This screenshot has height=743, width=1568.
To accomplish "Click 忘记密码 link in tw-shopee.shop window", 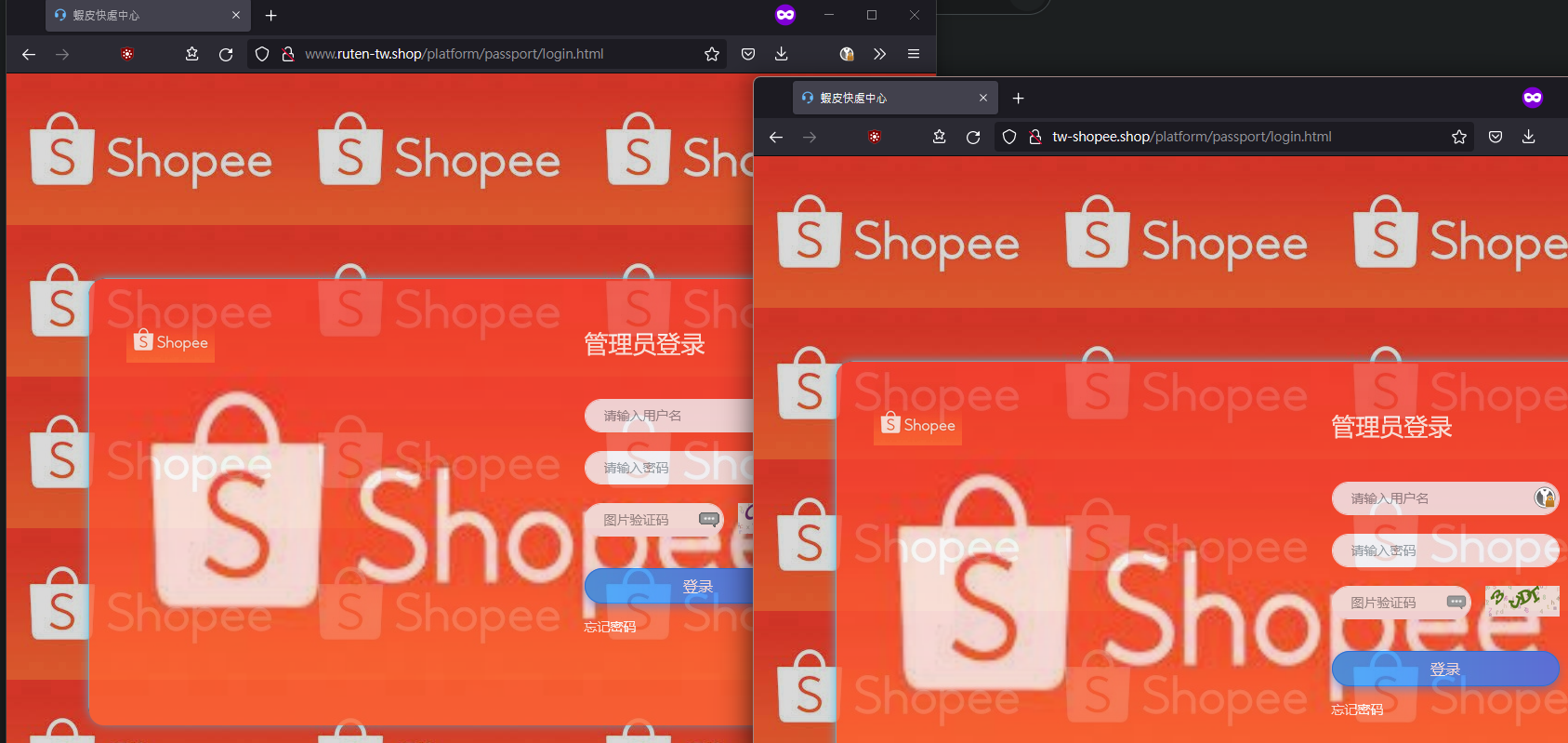I will [1357, 710].
